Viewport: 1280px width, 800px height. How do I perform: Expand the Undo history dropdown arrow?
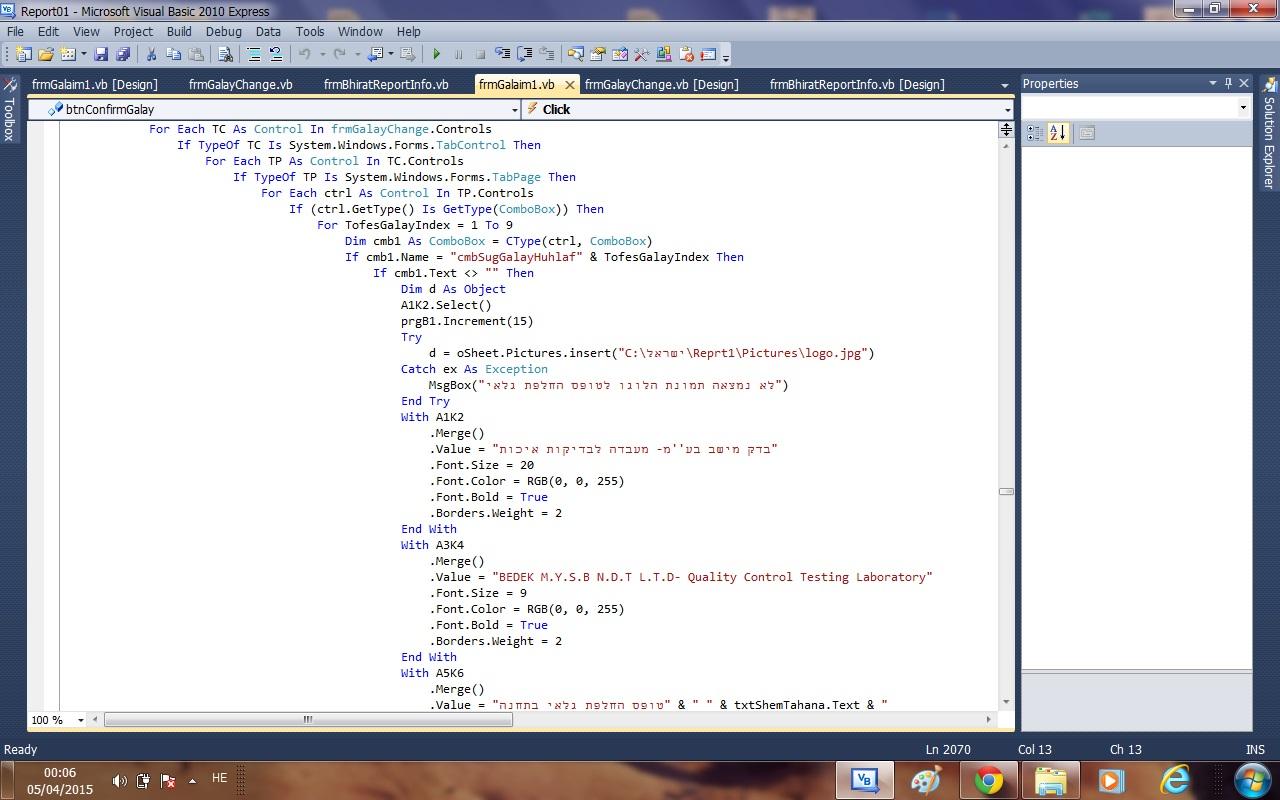coord(322,54)
